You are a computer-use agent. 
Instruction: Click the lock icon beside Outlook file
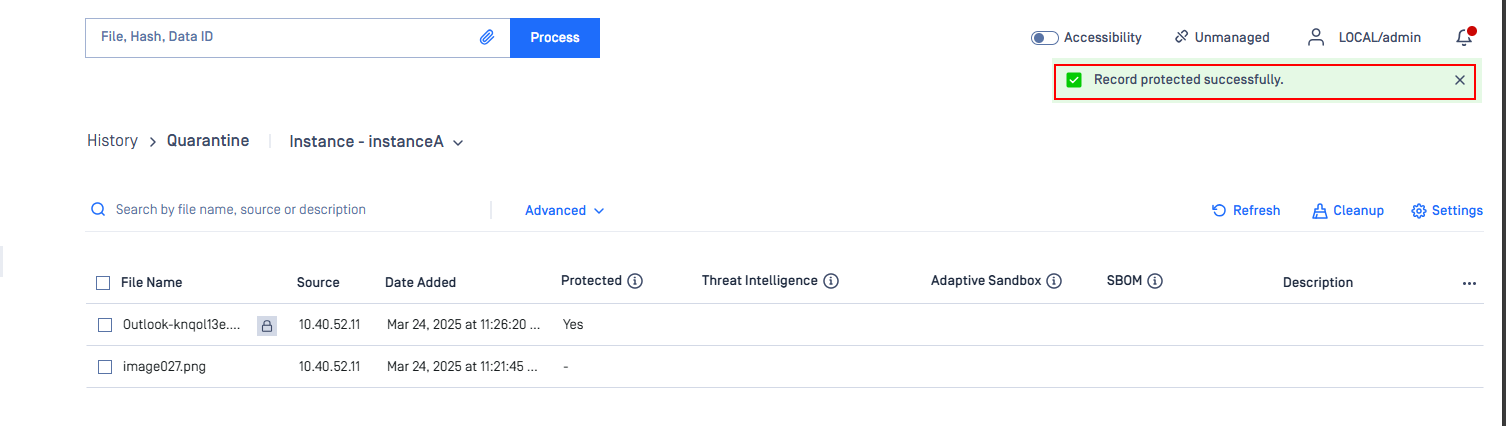tap(267, 325)
